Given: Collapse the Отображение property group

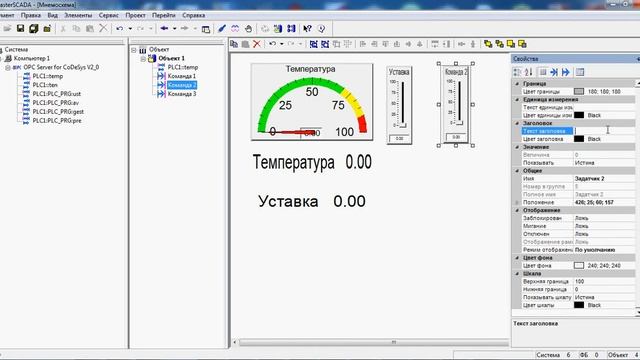Looking at the screenshot, I should pyautogui.click(x=517, y=210).
